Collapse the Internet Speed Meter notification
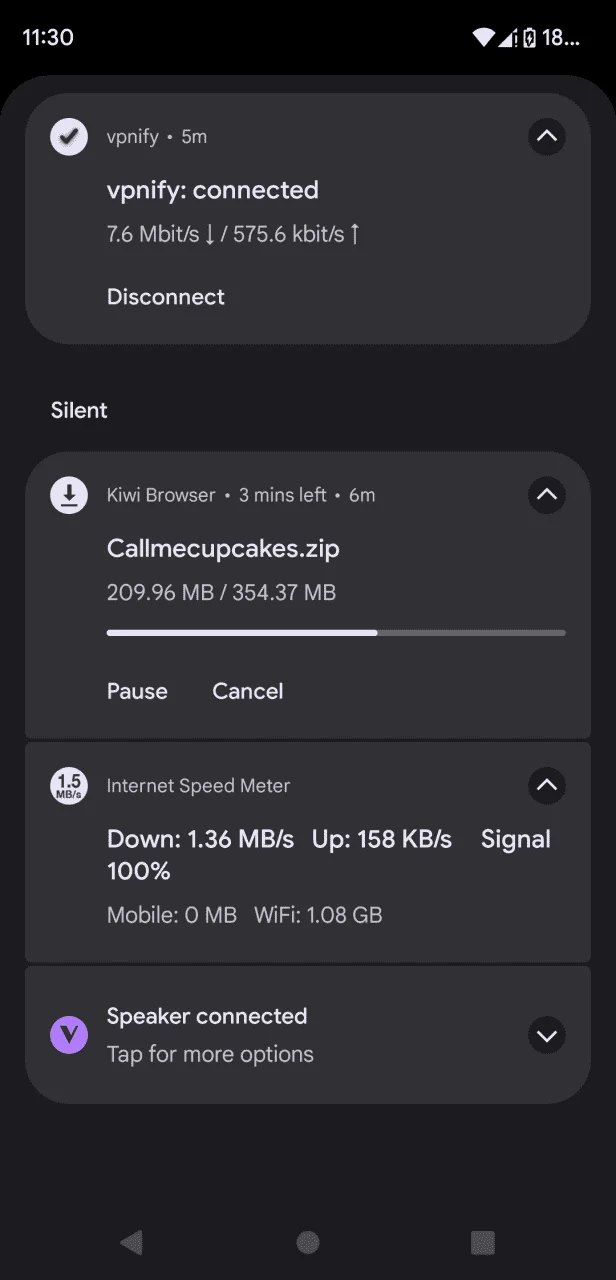The width and height of the screenshot is (616, 1280). [x=546, y=786]
